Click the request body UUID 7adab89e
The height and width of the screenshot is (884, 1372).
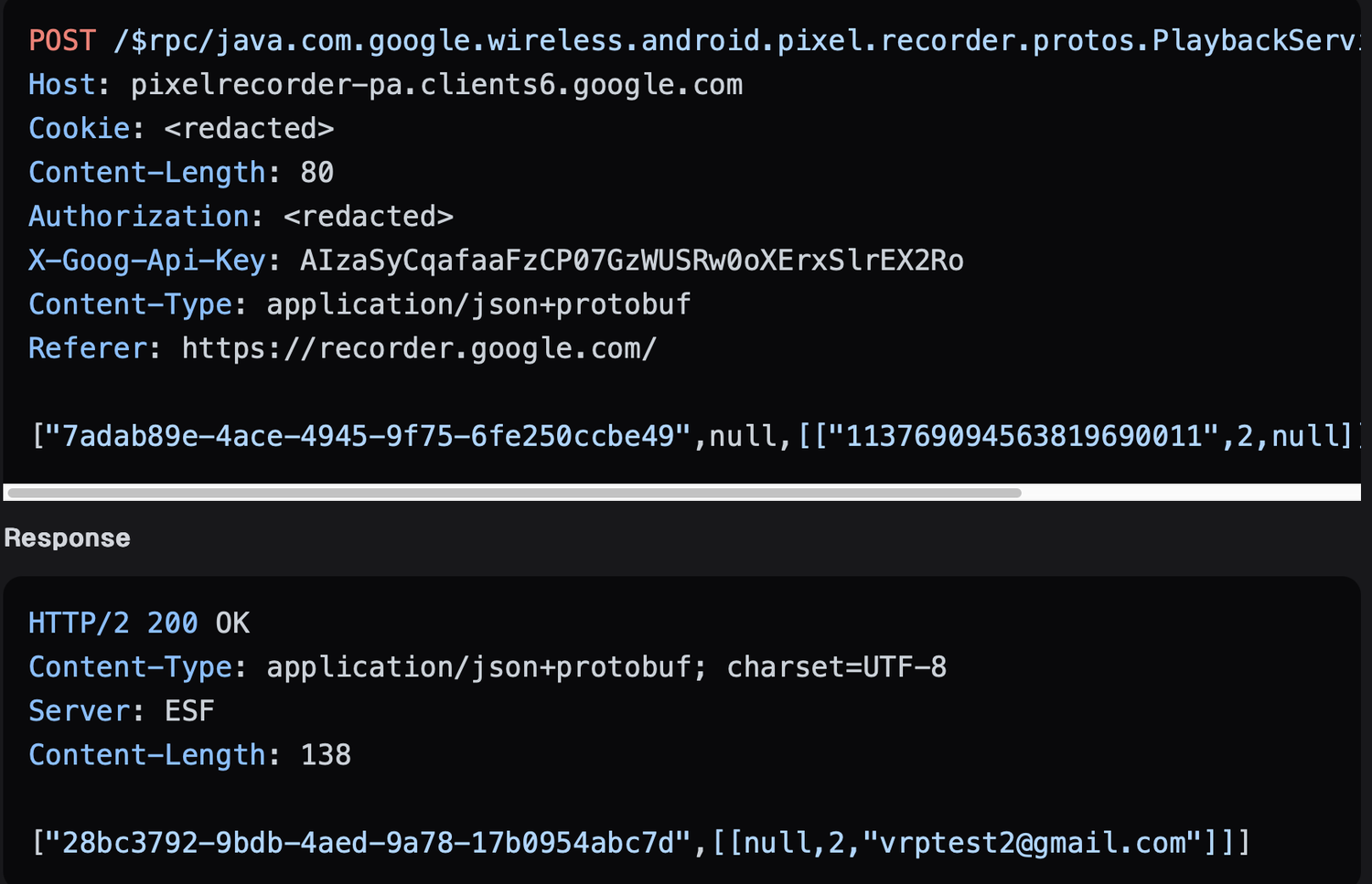tap(368, 436)
